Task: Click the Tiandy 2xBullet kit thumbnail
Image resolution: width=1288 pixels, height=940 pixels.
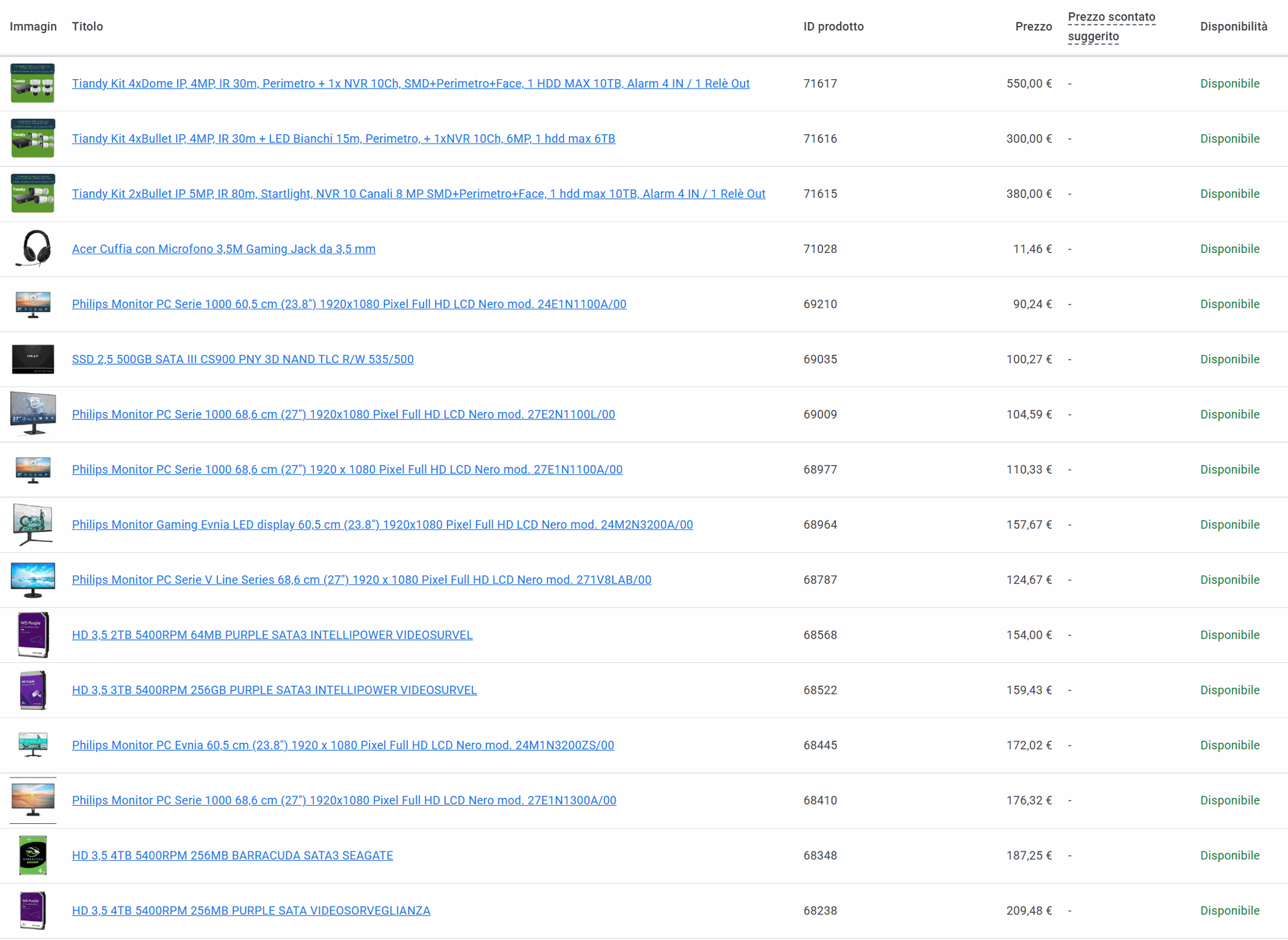Action: (x=32, y=193)
